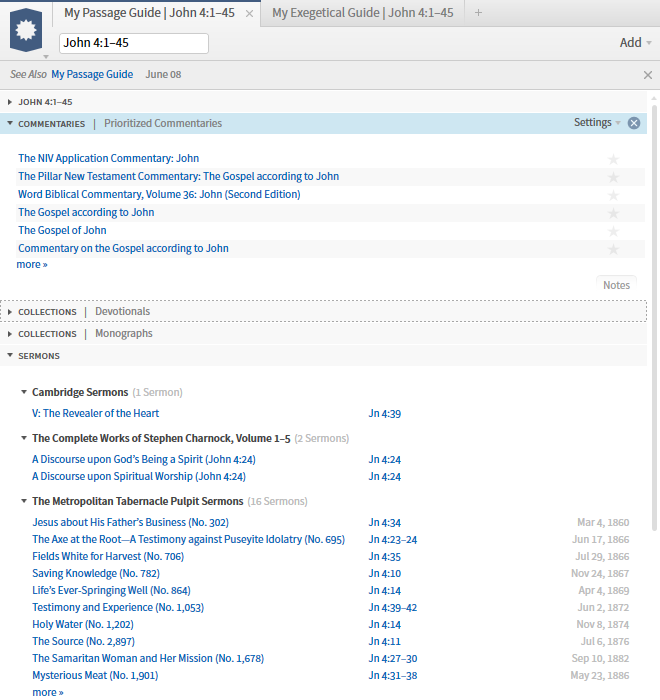Open The Samaritan Woman and Her Mission

pos(148,658)
